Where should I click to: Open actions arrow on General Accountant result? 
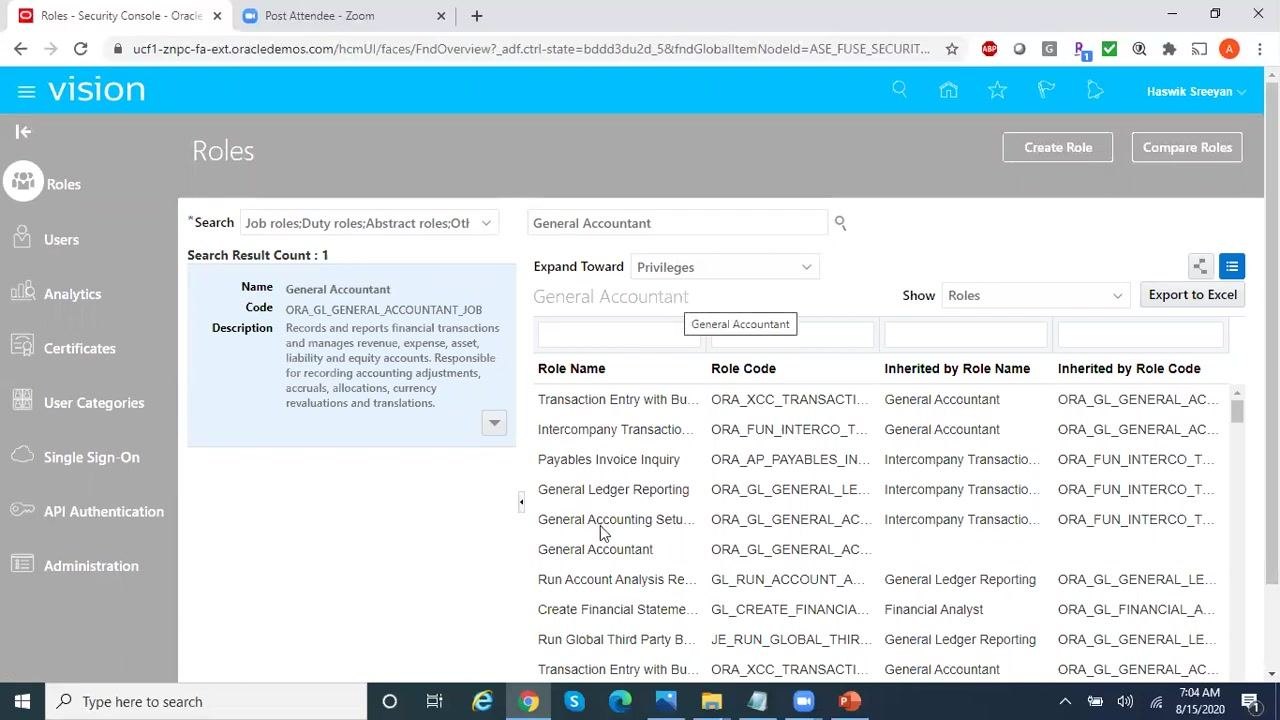pos(494,422)
